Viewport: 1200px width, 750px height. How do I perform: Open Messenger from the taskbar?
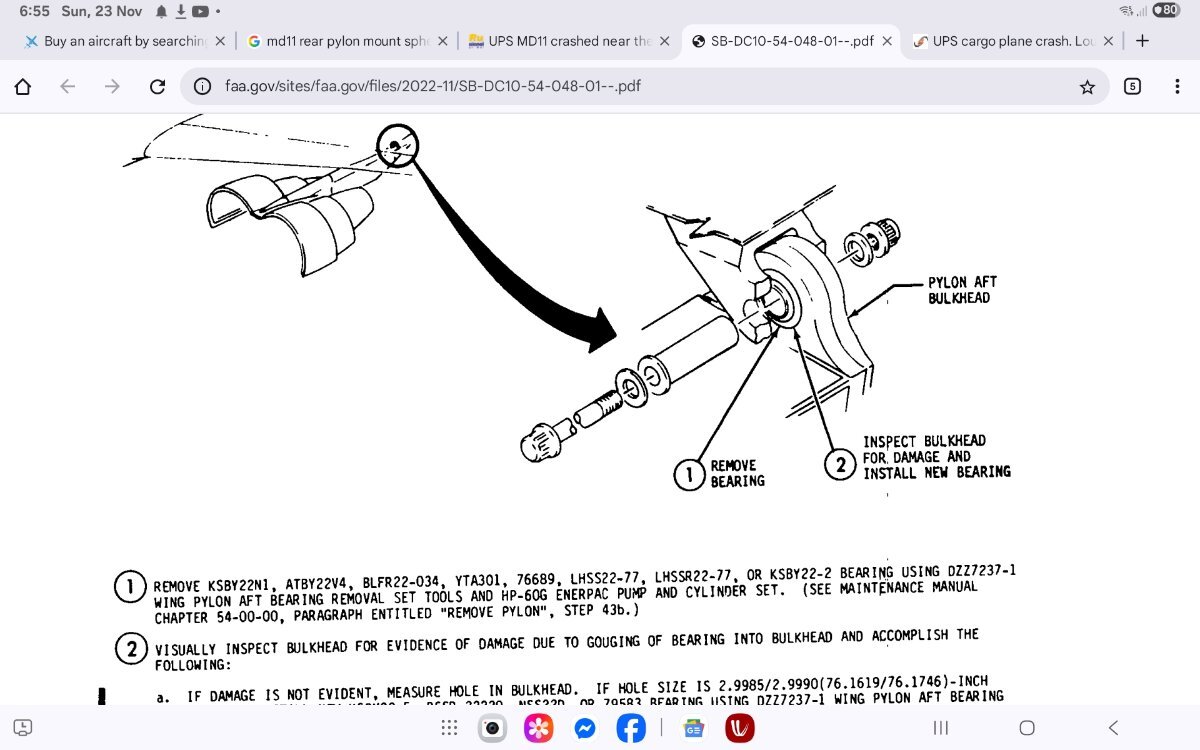pyautogui.click(x=585, y=728)
